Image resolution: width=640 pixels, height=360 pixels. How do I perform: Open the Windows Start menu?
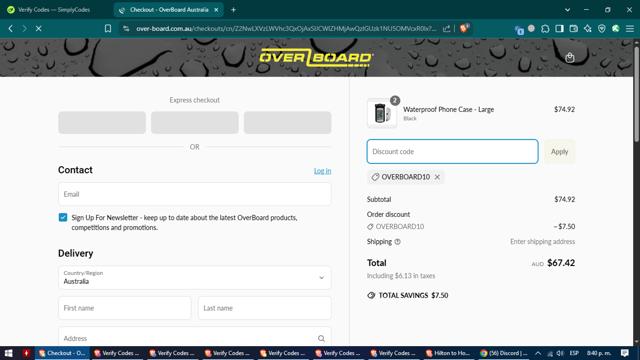[x=9, y=353]
